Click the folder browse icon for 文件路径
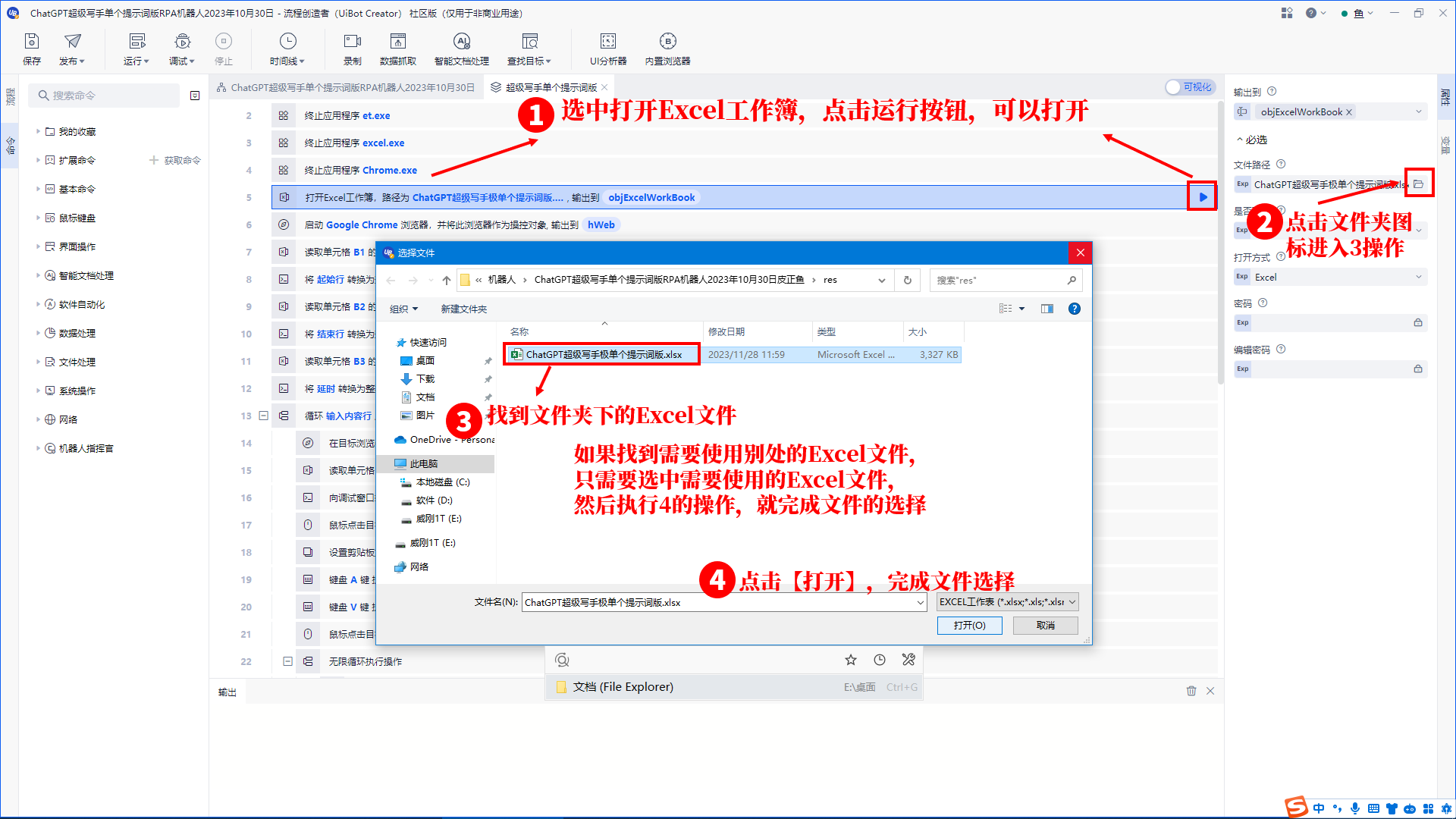The width and height of the screenshot is (1456, 819). click(x=1418, y=184)
